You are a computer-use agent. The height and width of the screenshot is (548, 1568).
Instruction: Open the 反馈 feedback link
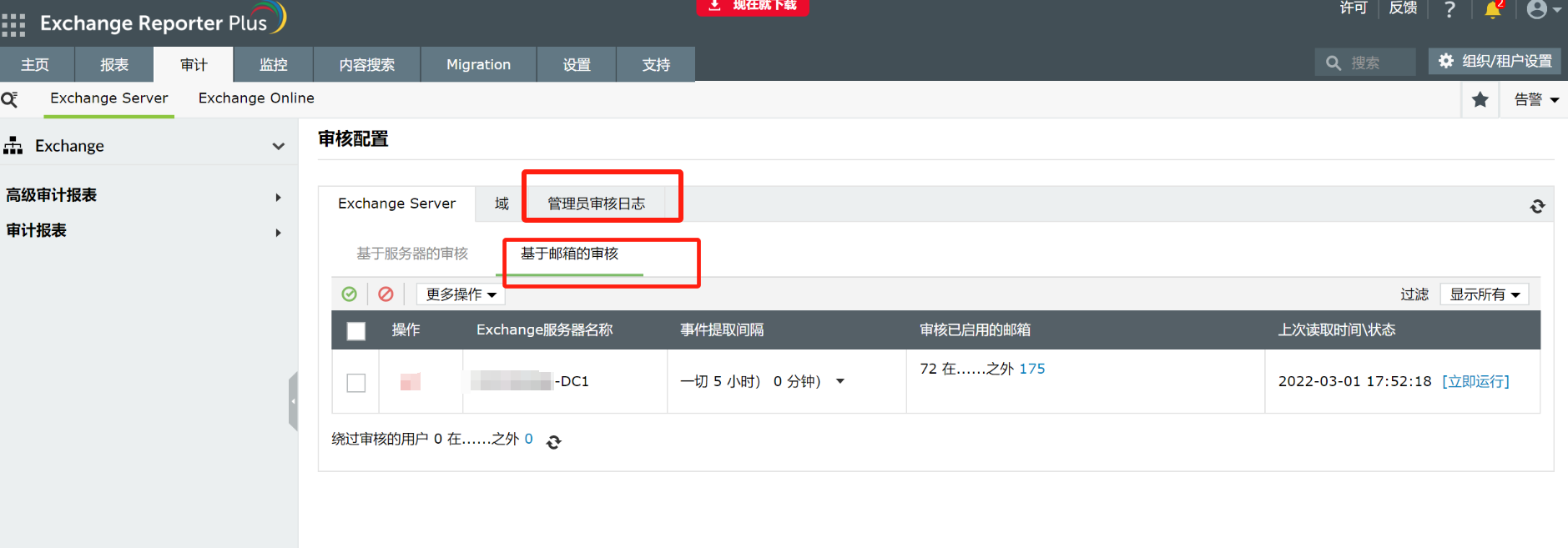coord(1404,8)
